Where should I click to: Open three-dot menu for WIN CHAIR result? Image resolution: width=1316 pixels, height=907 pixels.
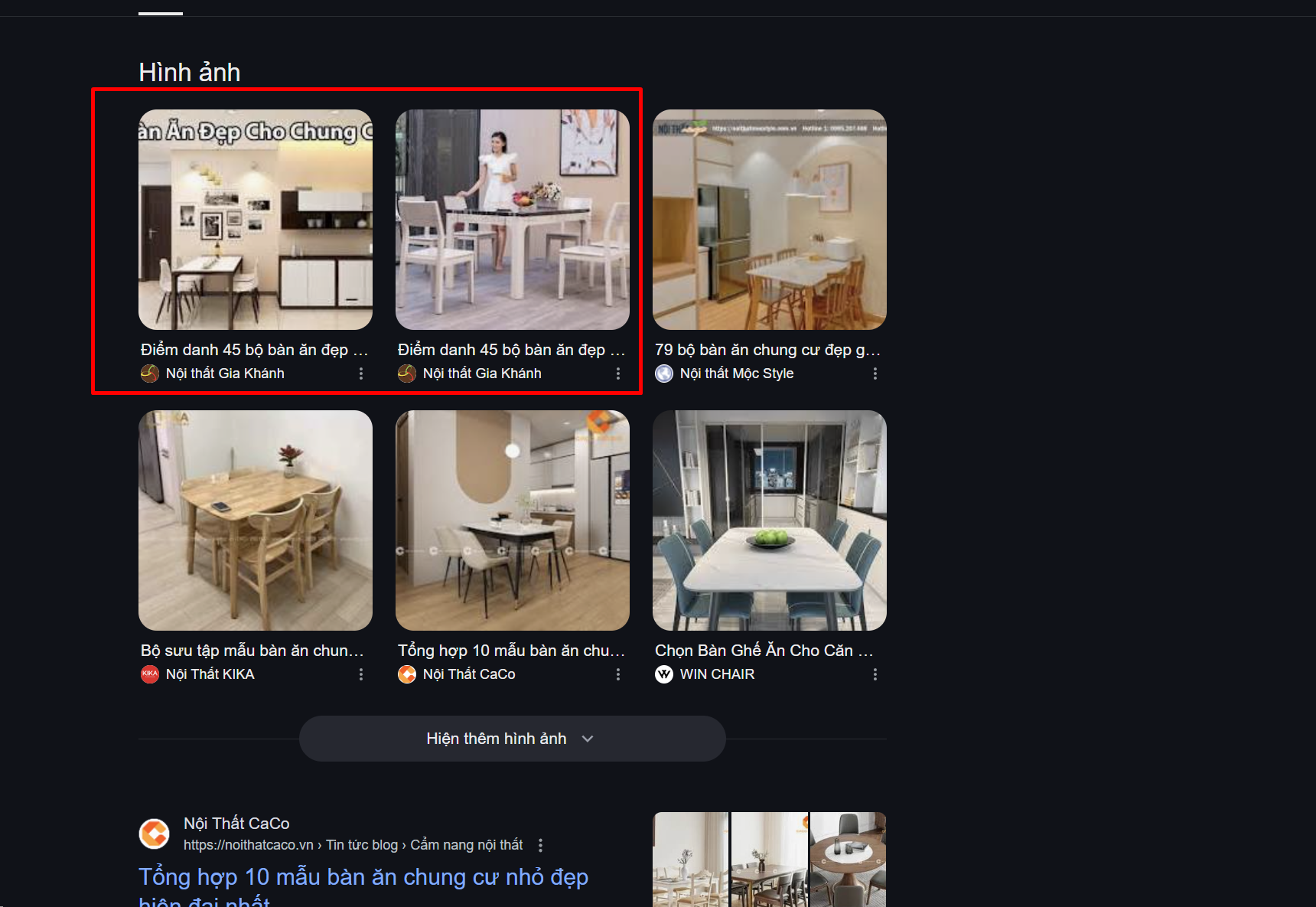(x=875, y=674)
